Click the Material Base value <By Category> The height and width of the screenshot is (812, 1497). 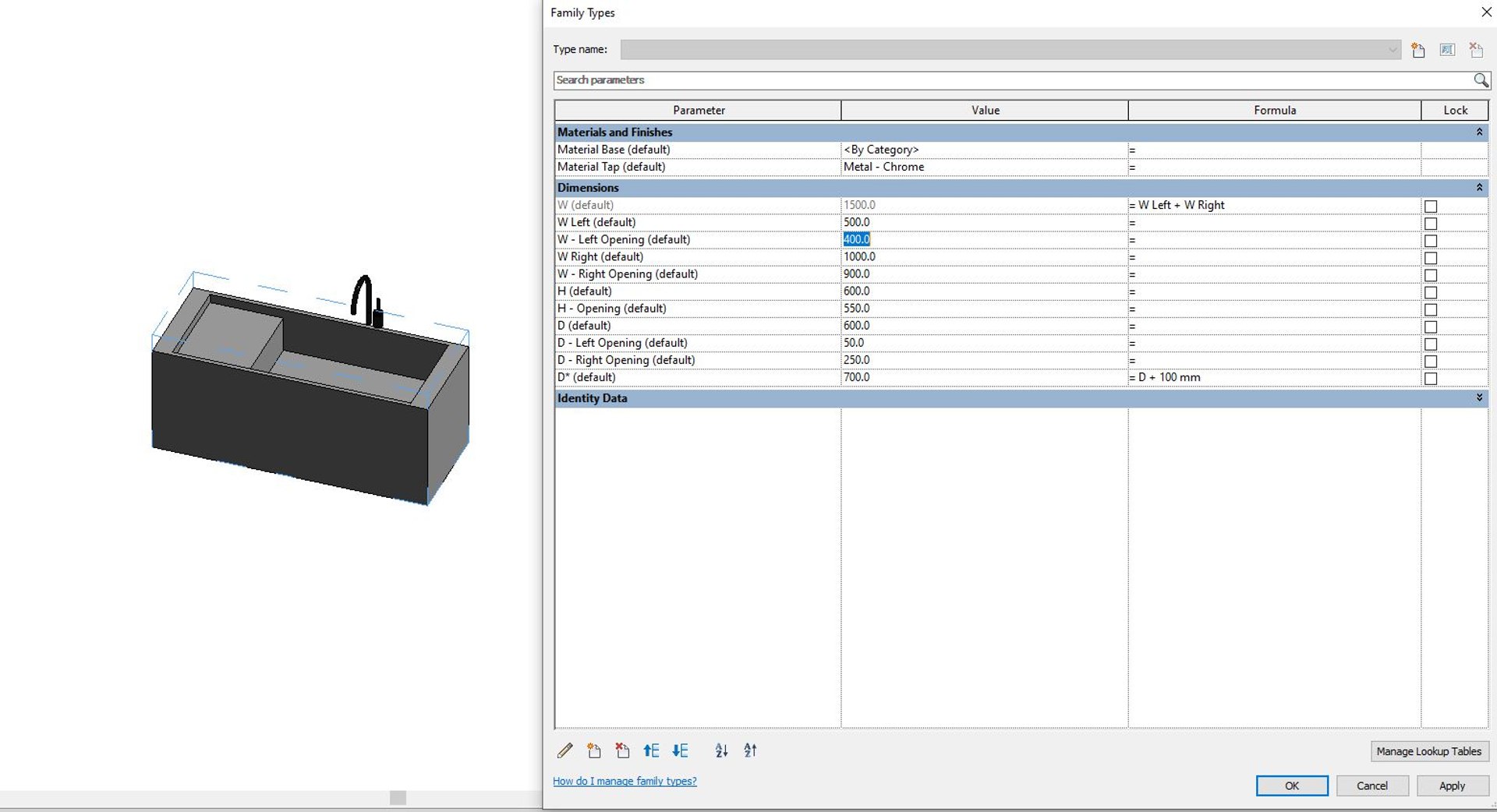(x=881, y=150)
